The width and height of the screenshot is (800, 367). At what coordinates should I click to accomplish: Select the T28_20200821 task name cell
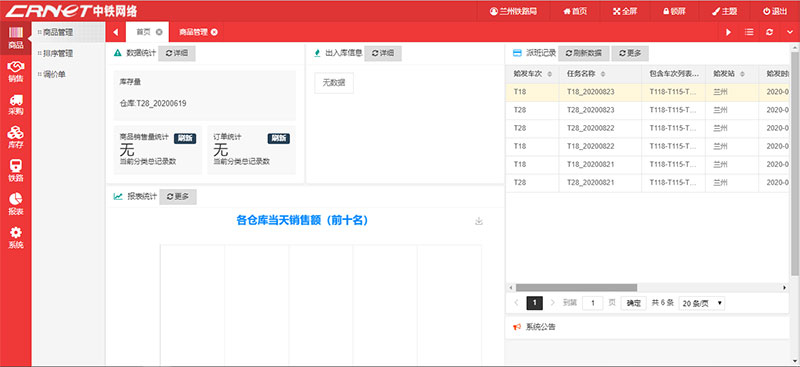point(600,183)
